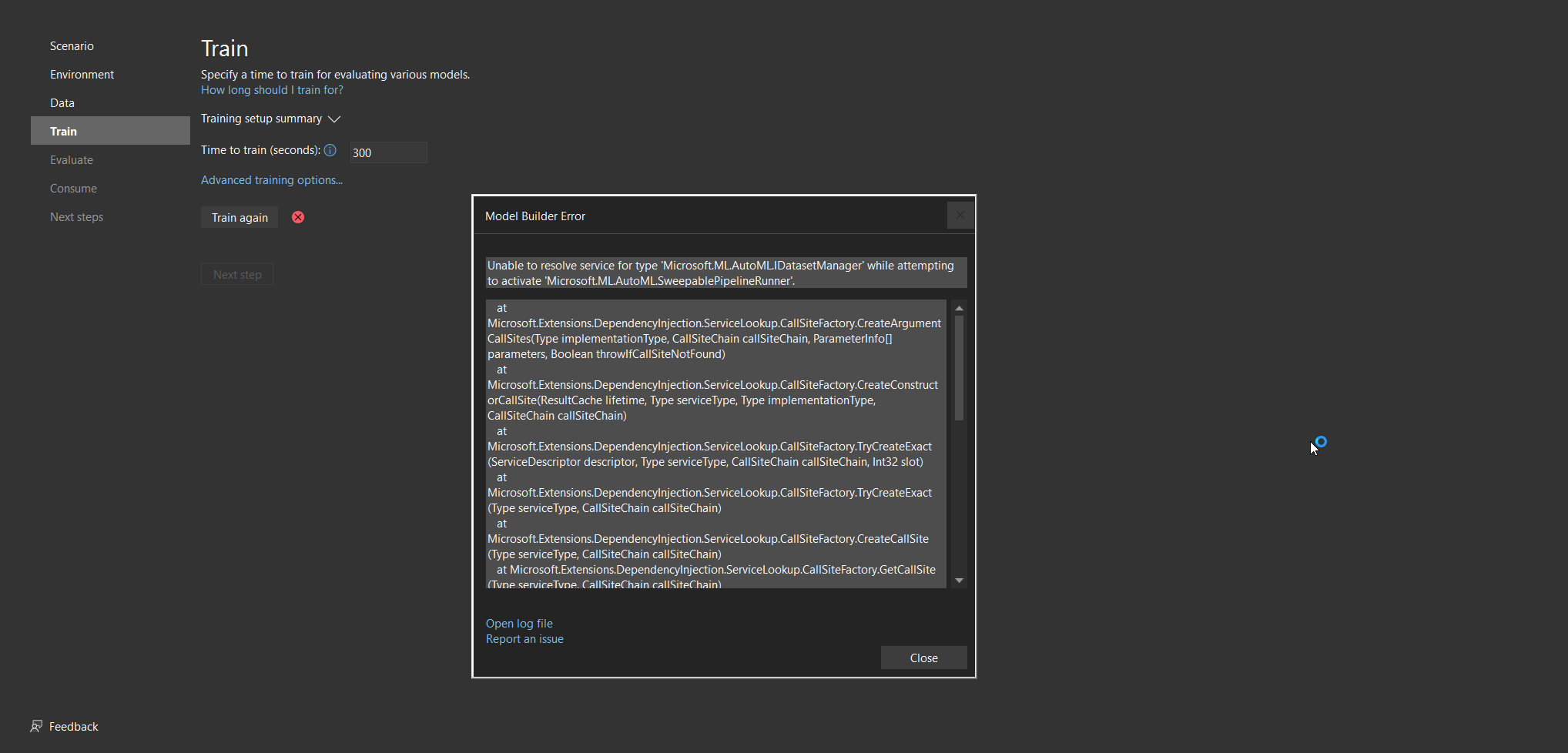Screen dimensions: 1568x753
Task: Open the Next steps section
Action: point(76,216)
